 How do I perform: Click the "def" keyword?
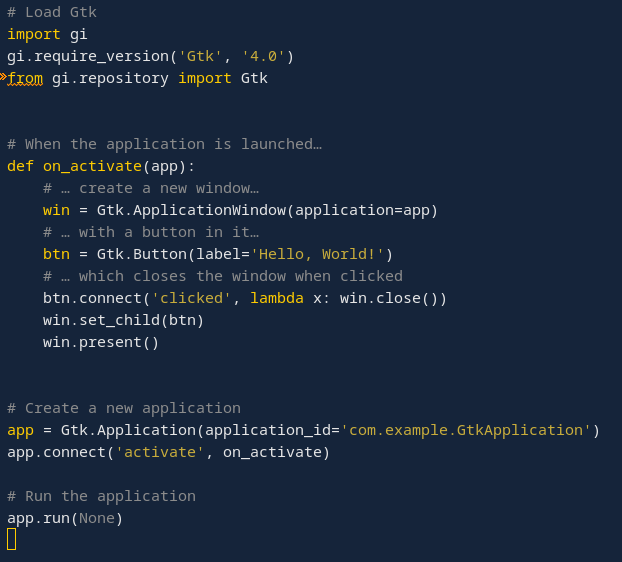(x=20, y=166)
